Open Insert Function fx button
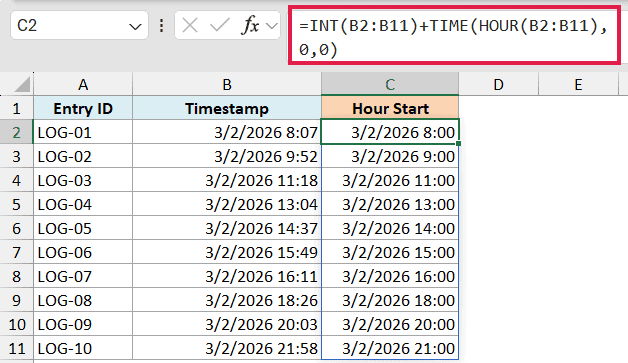The image size is (628, 363). [x=250, y=26]
